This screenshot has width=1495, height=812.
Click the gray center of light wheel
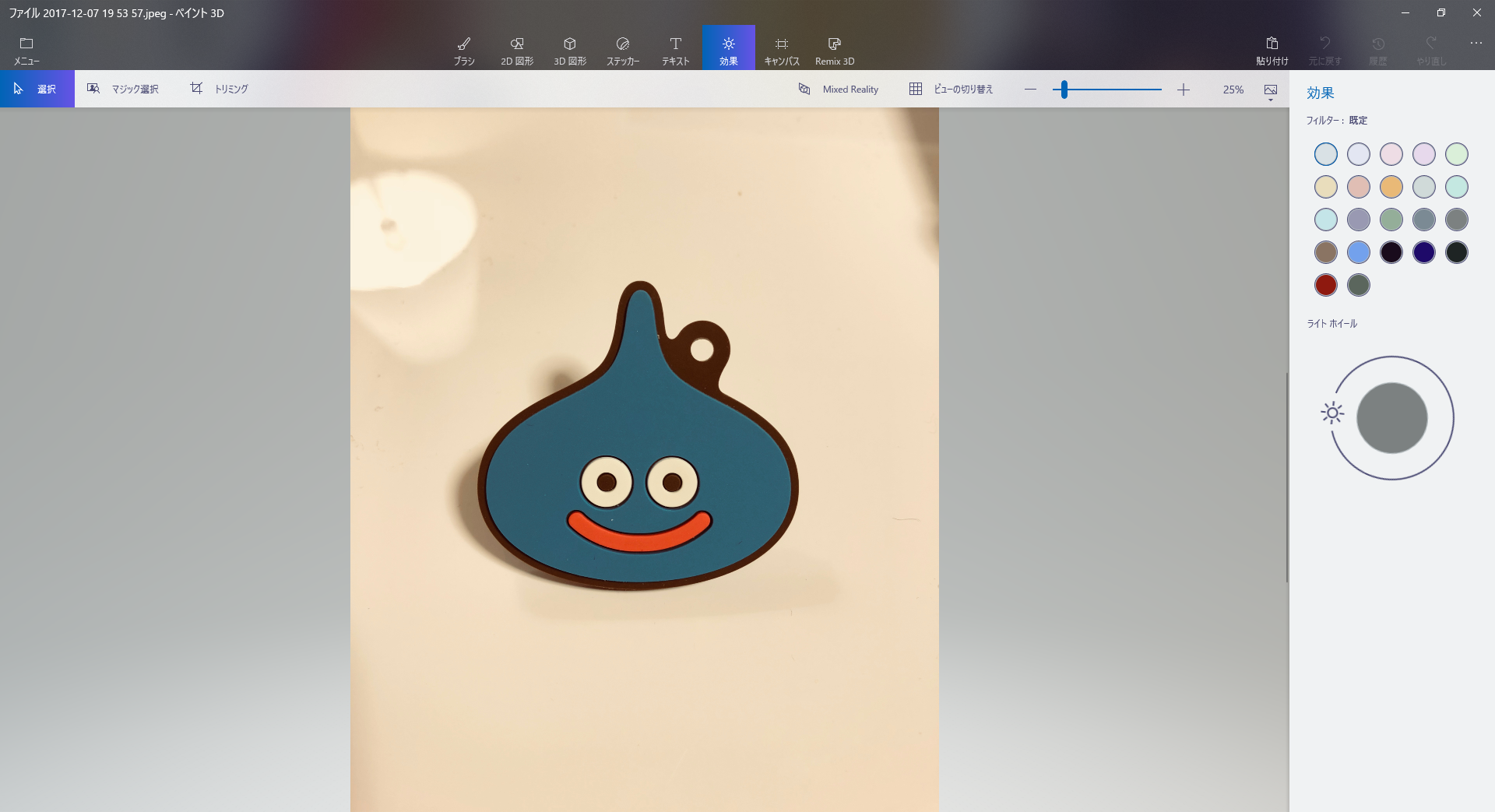(1392, 418)
